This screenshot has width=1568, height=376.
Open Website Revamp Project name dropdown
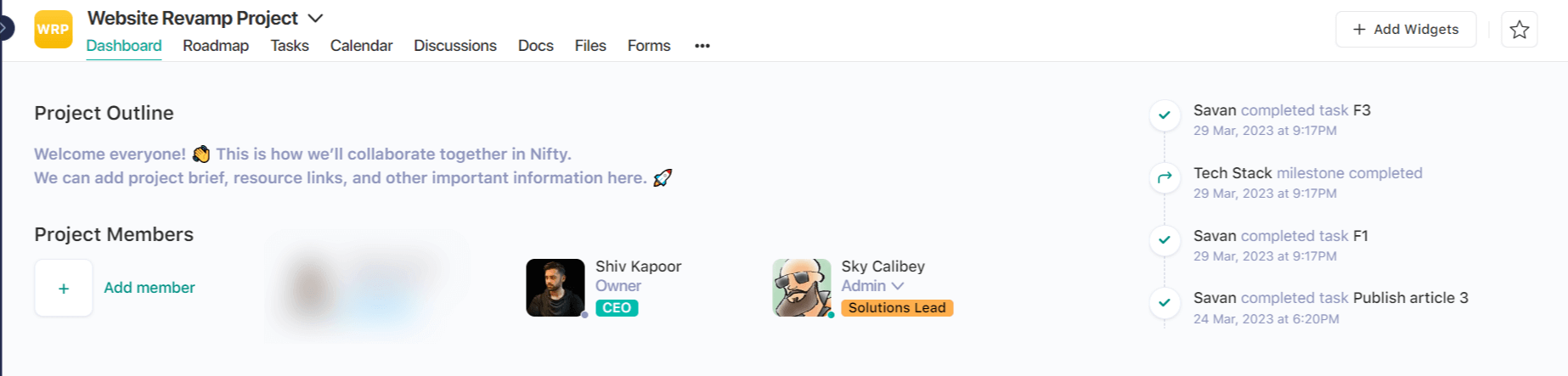[x=315, y=18]
